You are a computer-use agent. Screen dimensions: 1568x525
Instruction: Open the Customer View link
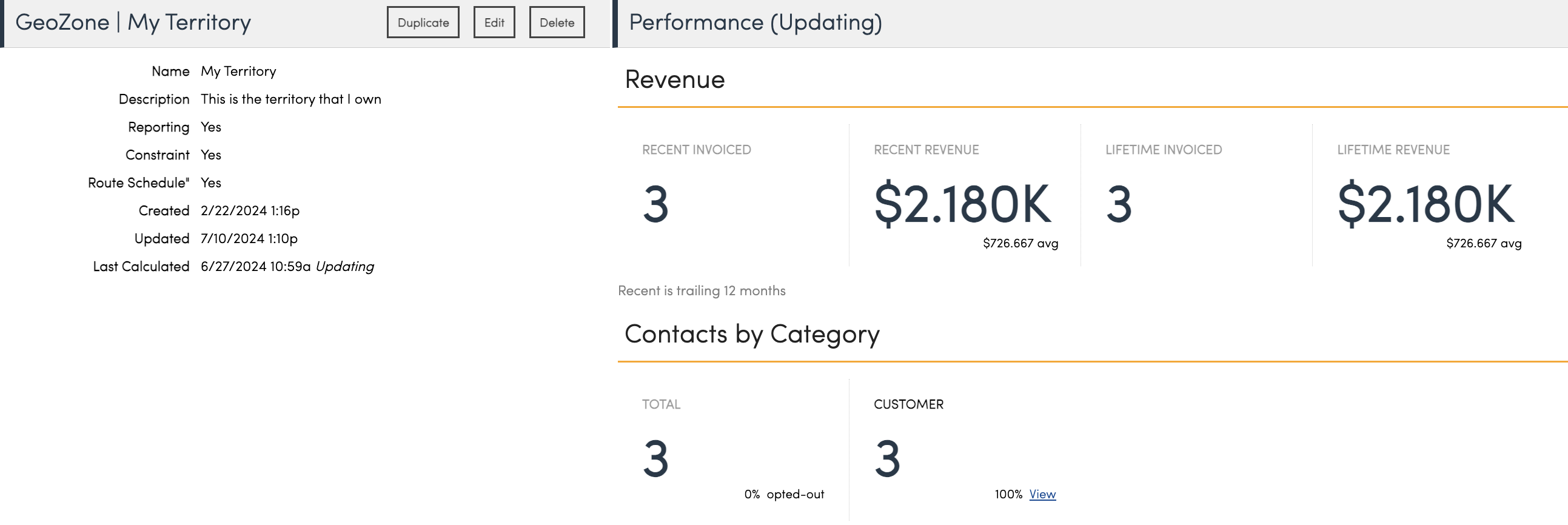click(1042, 494)
